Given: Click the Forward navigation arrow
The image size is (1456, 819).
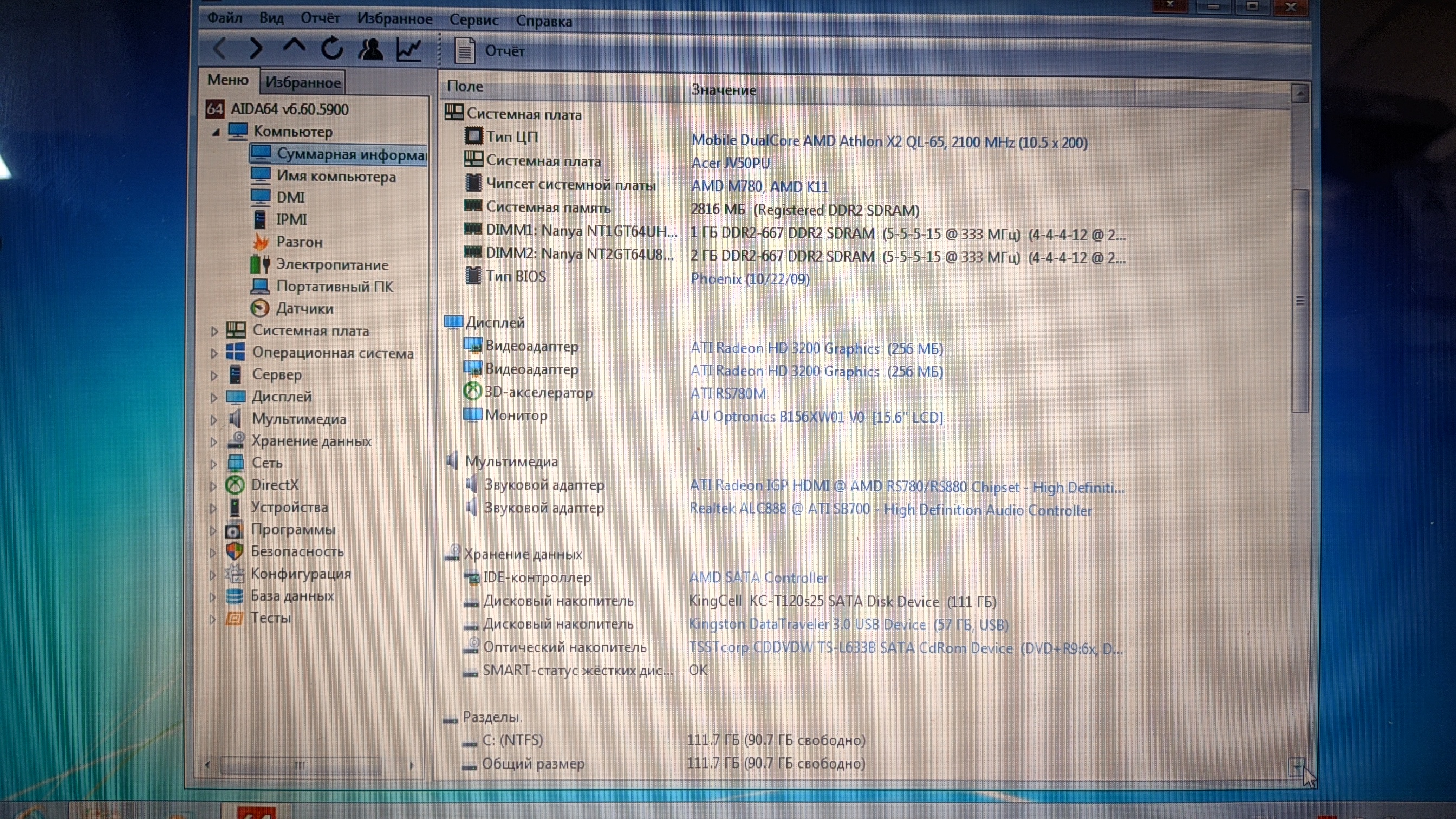Looking at the screenshot, I should pyautogui.click(x=256, y=48).
